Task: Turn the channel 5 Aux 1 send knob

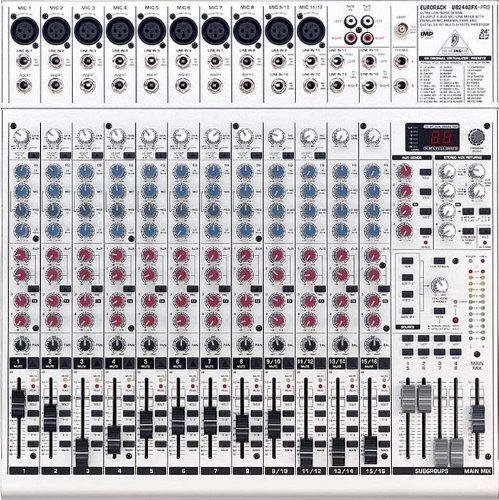Action: click(149, 256)
